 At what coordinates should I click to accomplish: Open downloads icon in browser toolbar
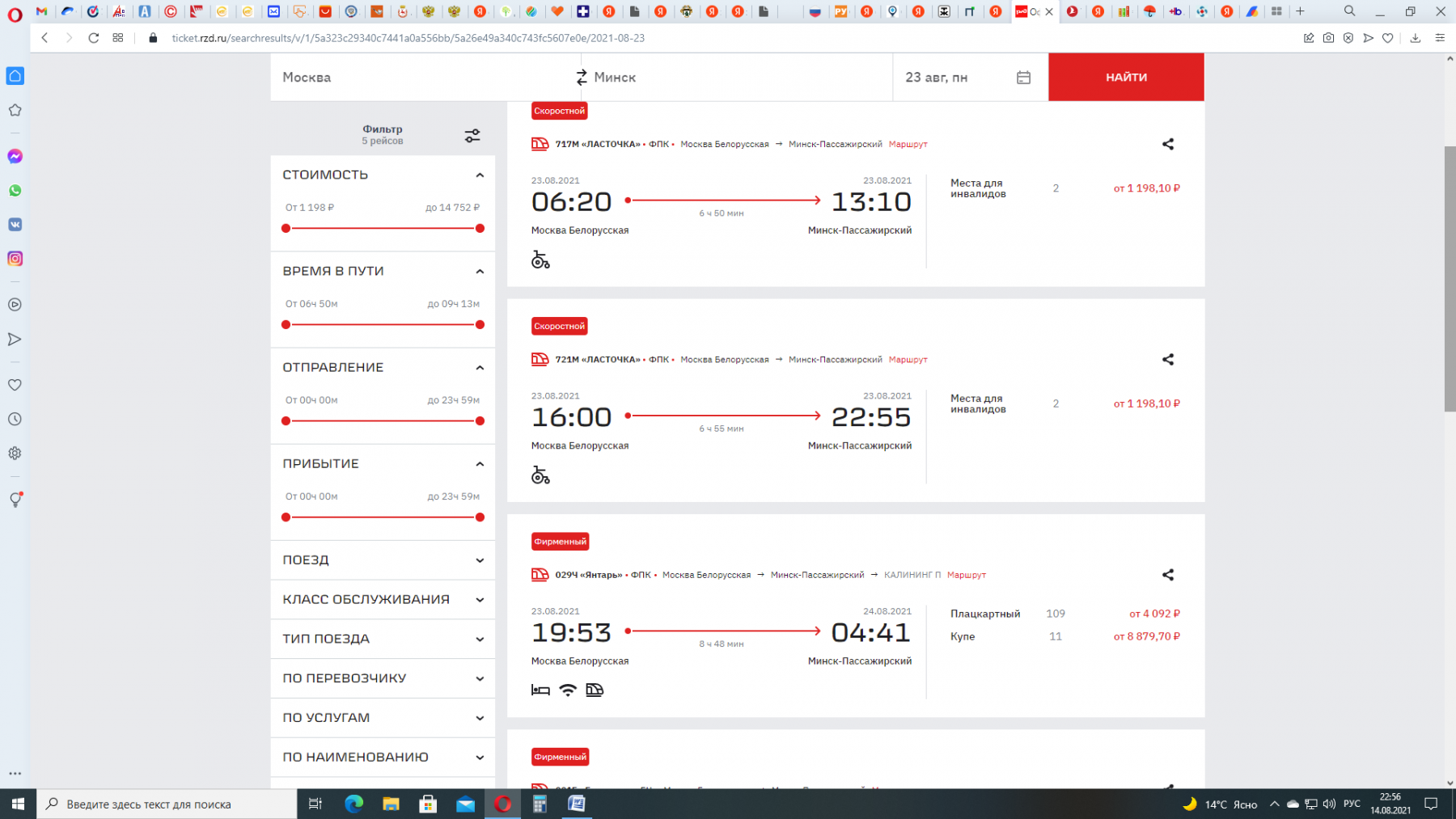tap(1415, 38)
